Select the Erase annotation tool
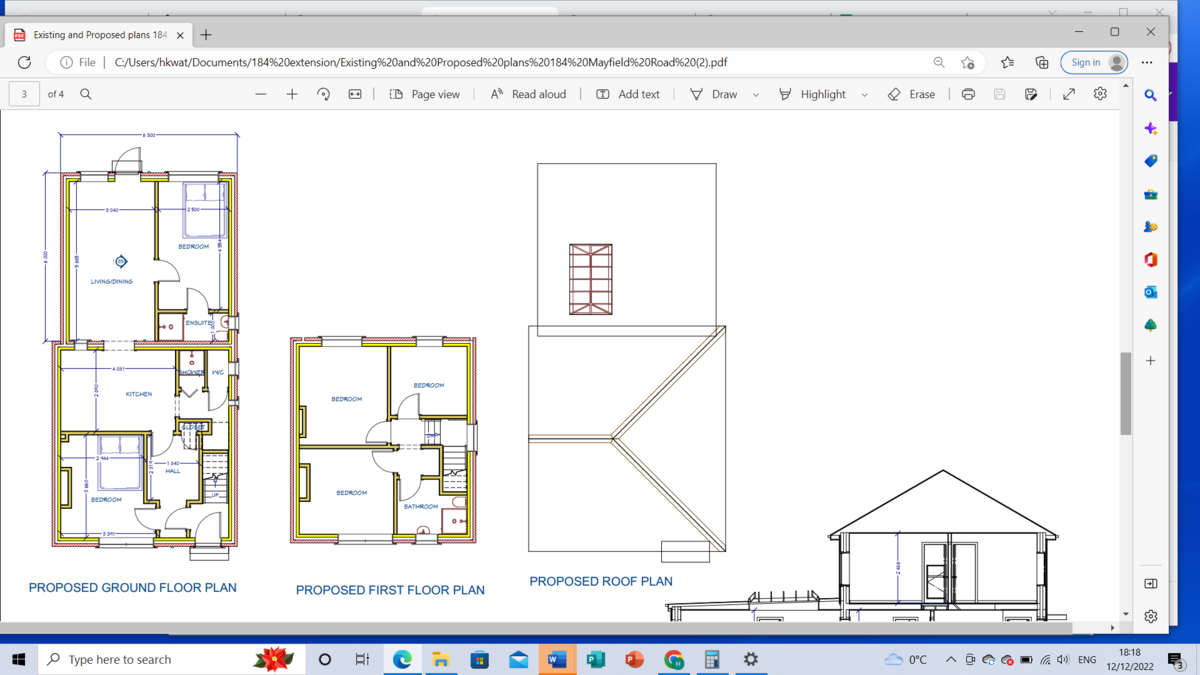Viewport: 1200px width, 675px height. [x=912, y=93]
